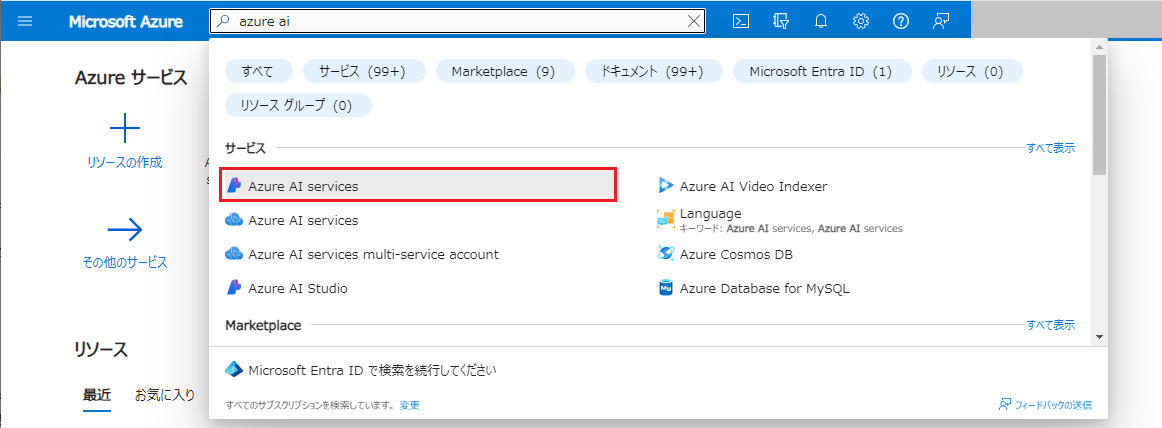Open the help question mark icon
Screen dimensions: 1162x428
[900, 21]
